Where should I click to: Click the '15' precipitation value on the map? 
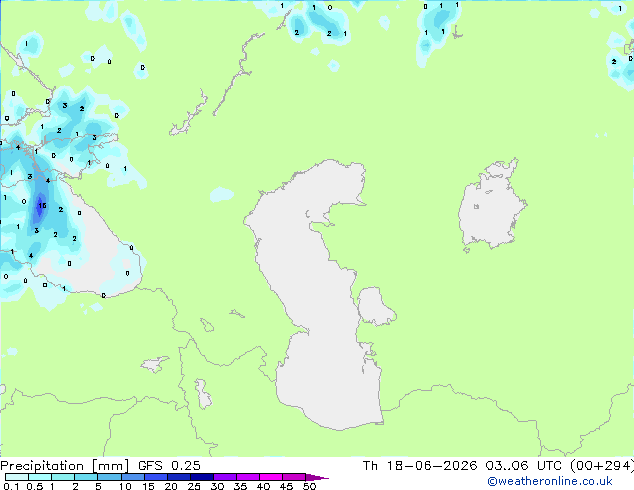[42, 205]
